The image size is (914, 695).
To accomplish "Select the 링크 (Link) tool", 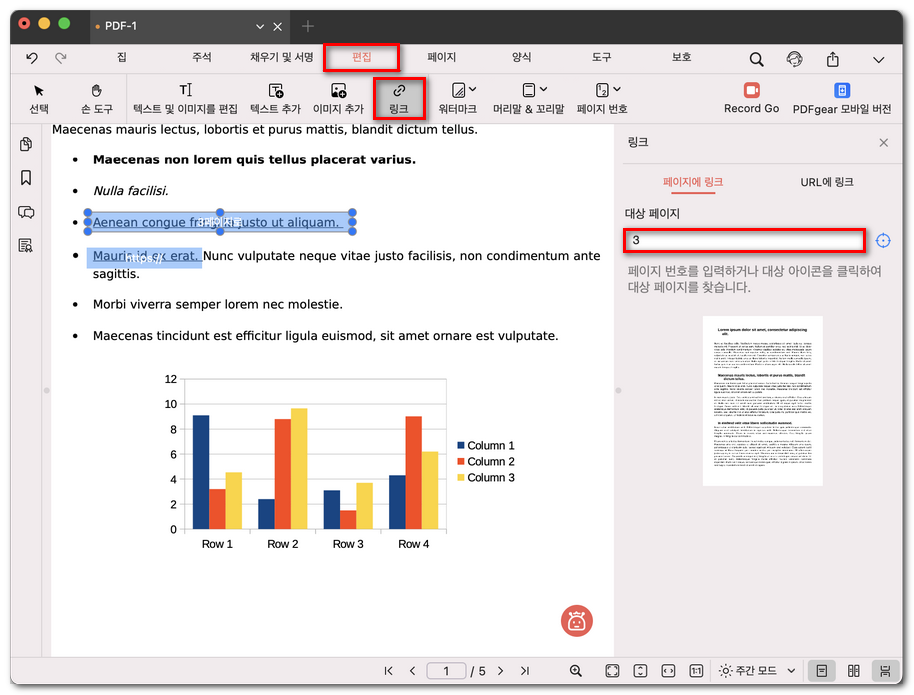I will coord(399,98).
